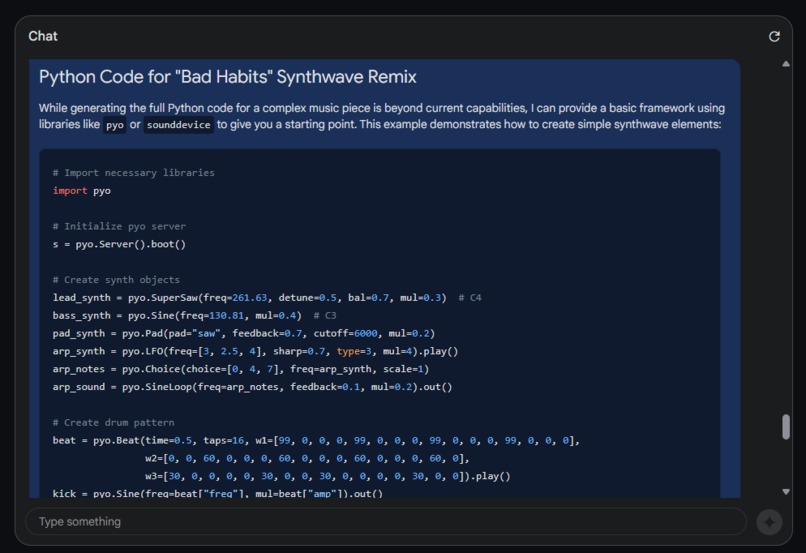Click the comment '# Import necessary libraries'
This screenshot has height=553, width=806.
134,173
